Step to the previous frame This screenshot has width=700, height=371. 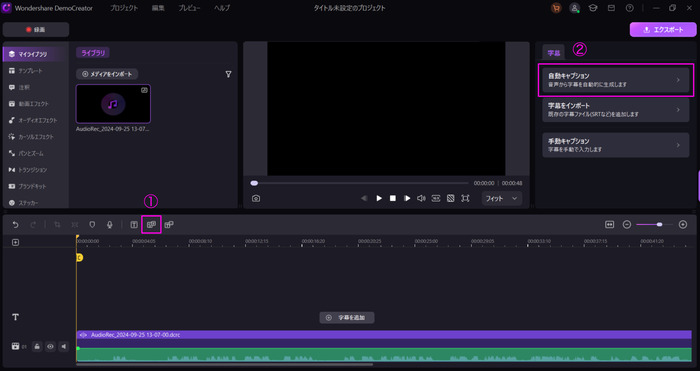pos(364,198)
